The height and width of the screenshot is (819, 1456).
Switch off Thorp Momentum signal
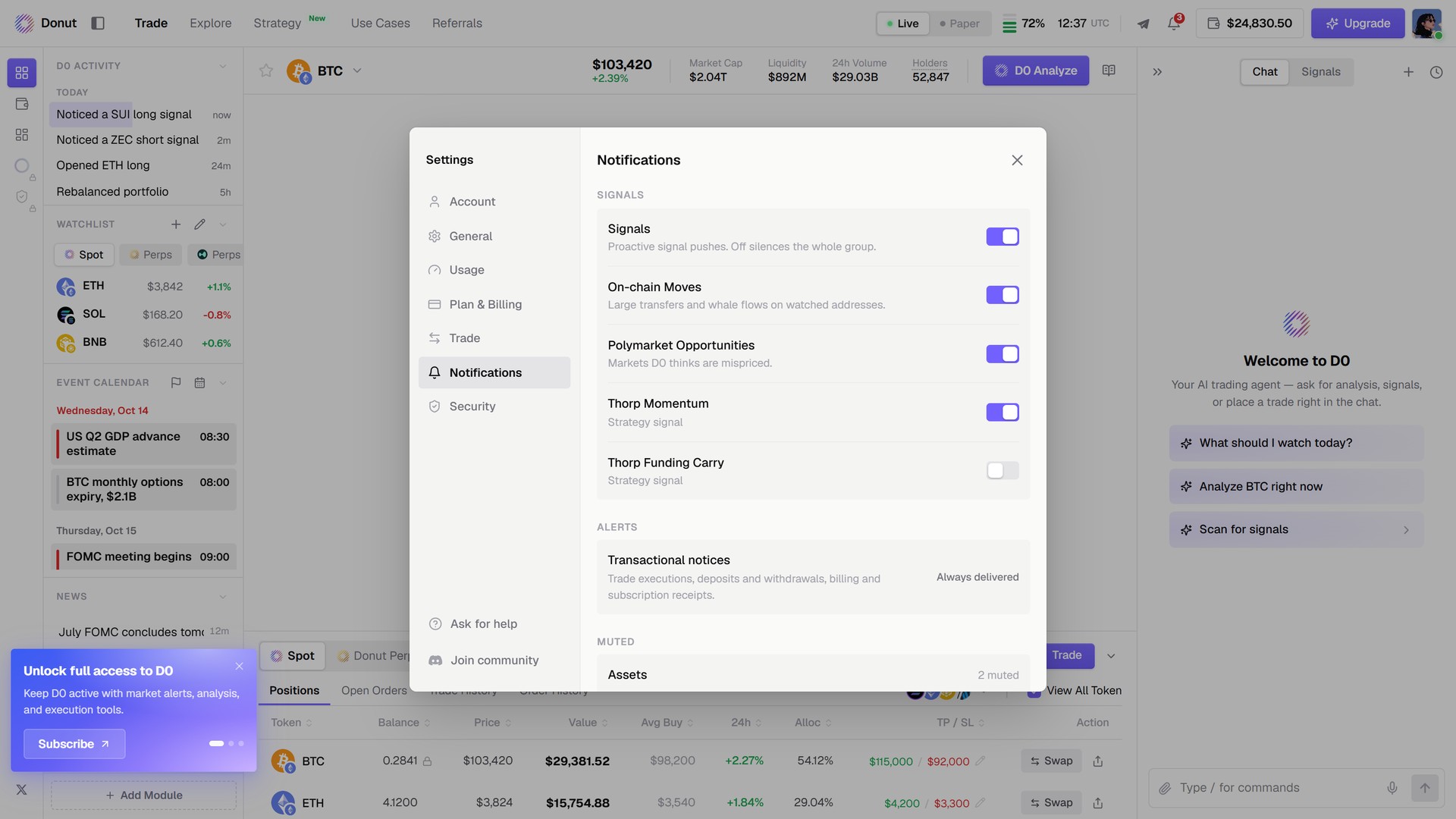1003,413
